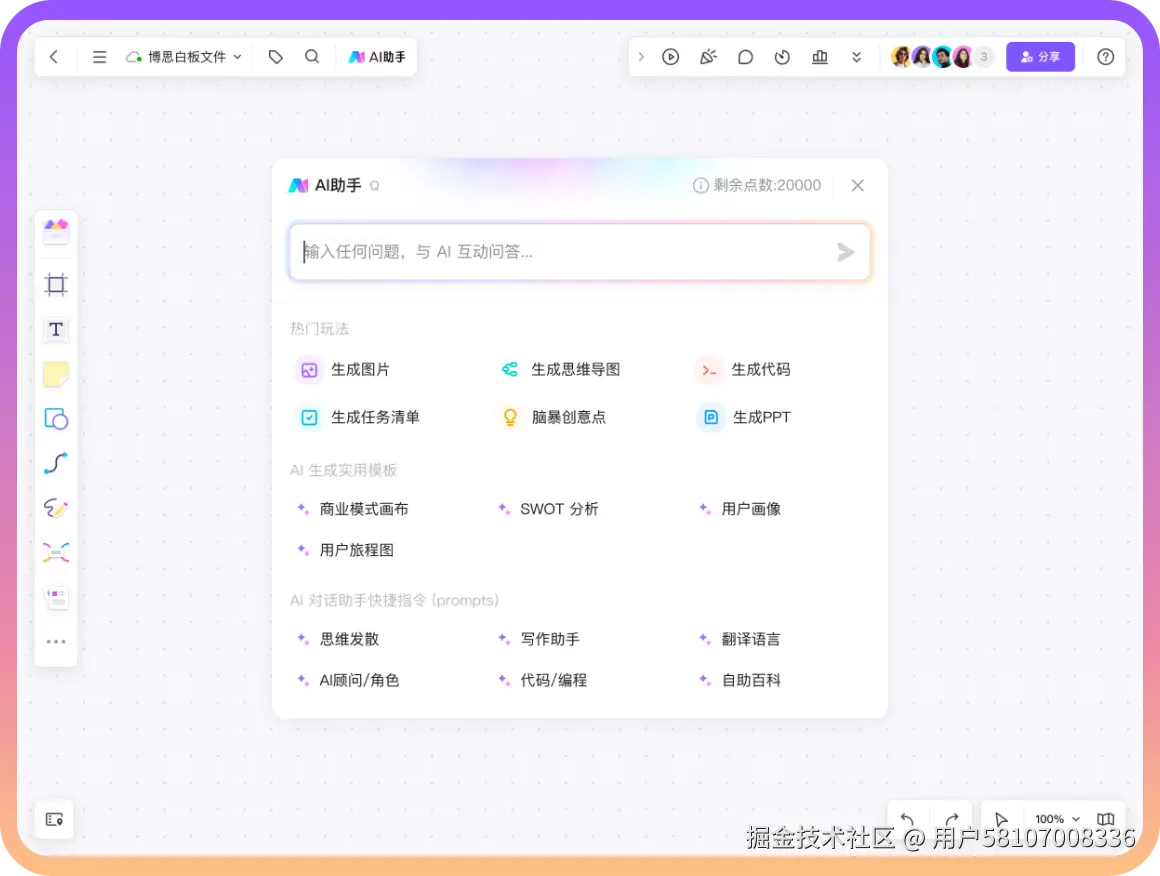Viewport: 1160px width, 876px height.
Task: Select the Text tool
Action: point(56,329)
